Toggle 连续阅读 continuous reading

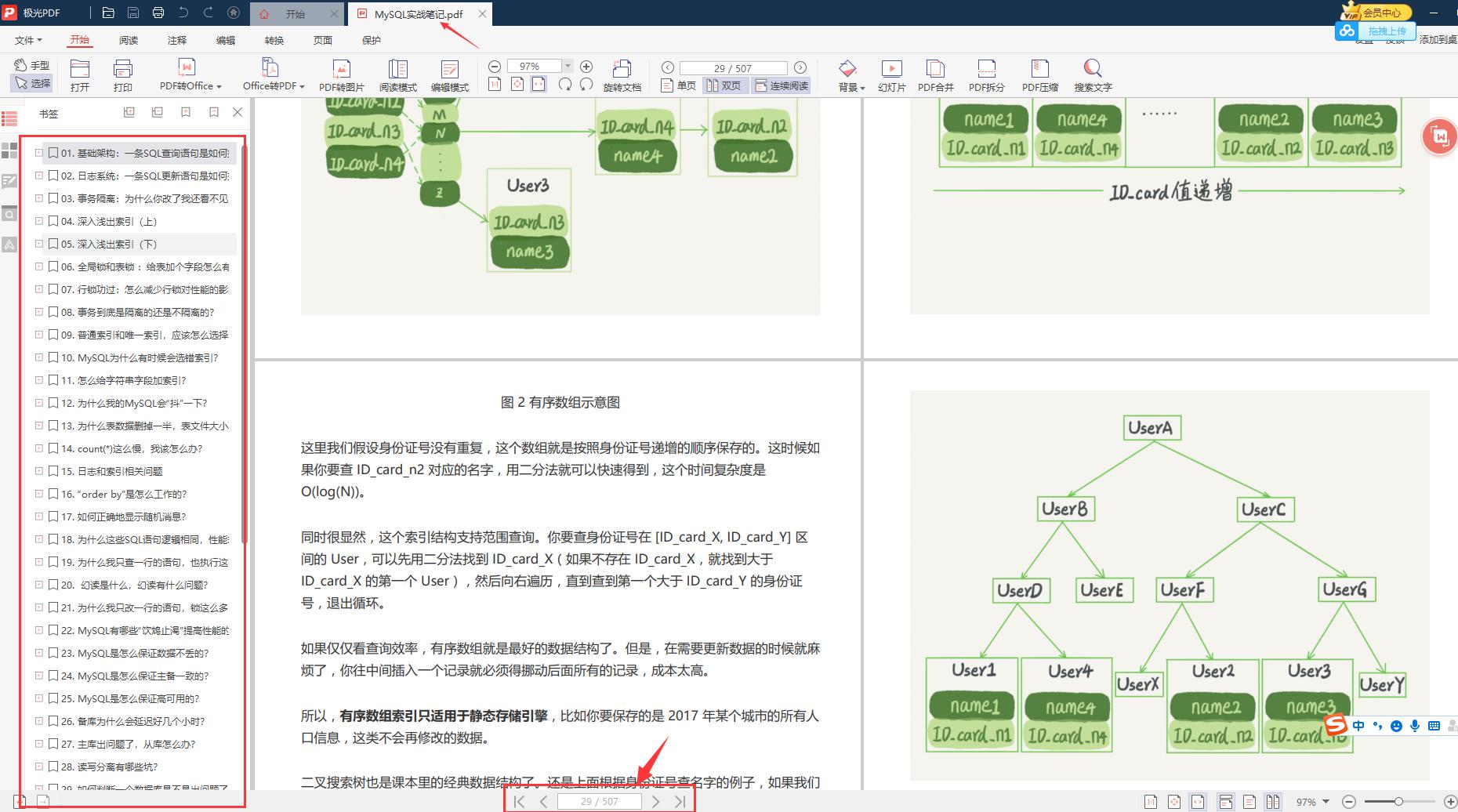782,85
